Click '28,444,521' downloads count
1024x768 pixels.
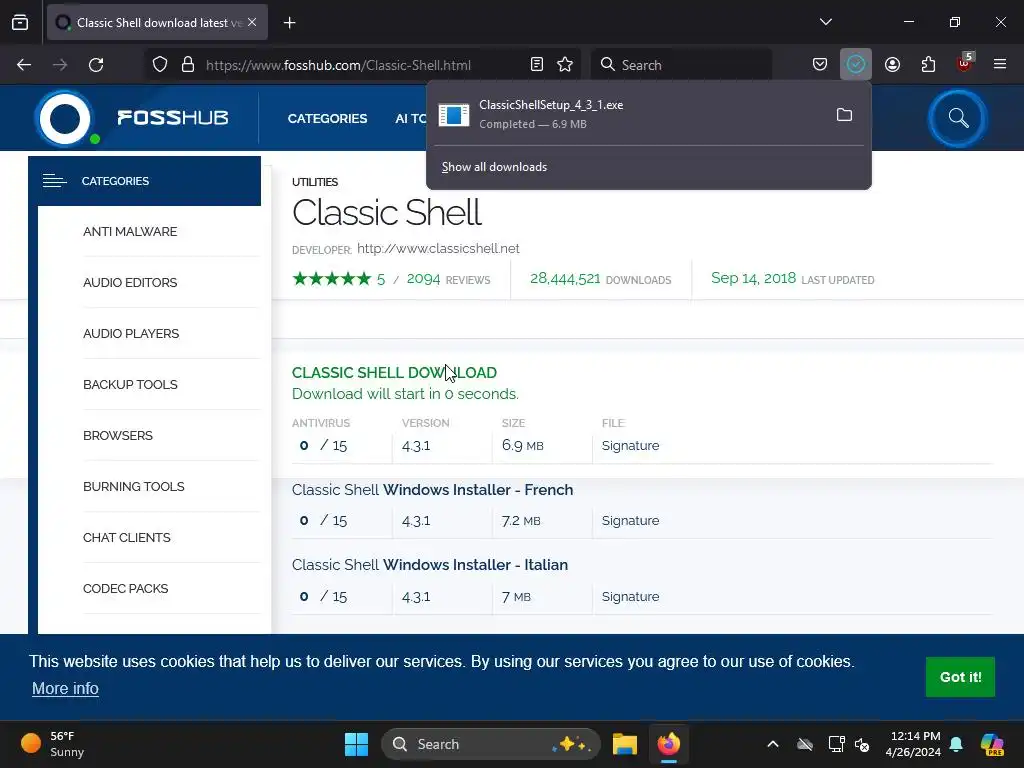coord(565,279)
